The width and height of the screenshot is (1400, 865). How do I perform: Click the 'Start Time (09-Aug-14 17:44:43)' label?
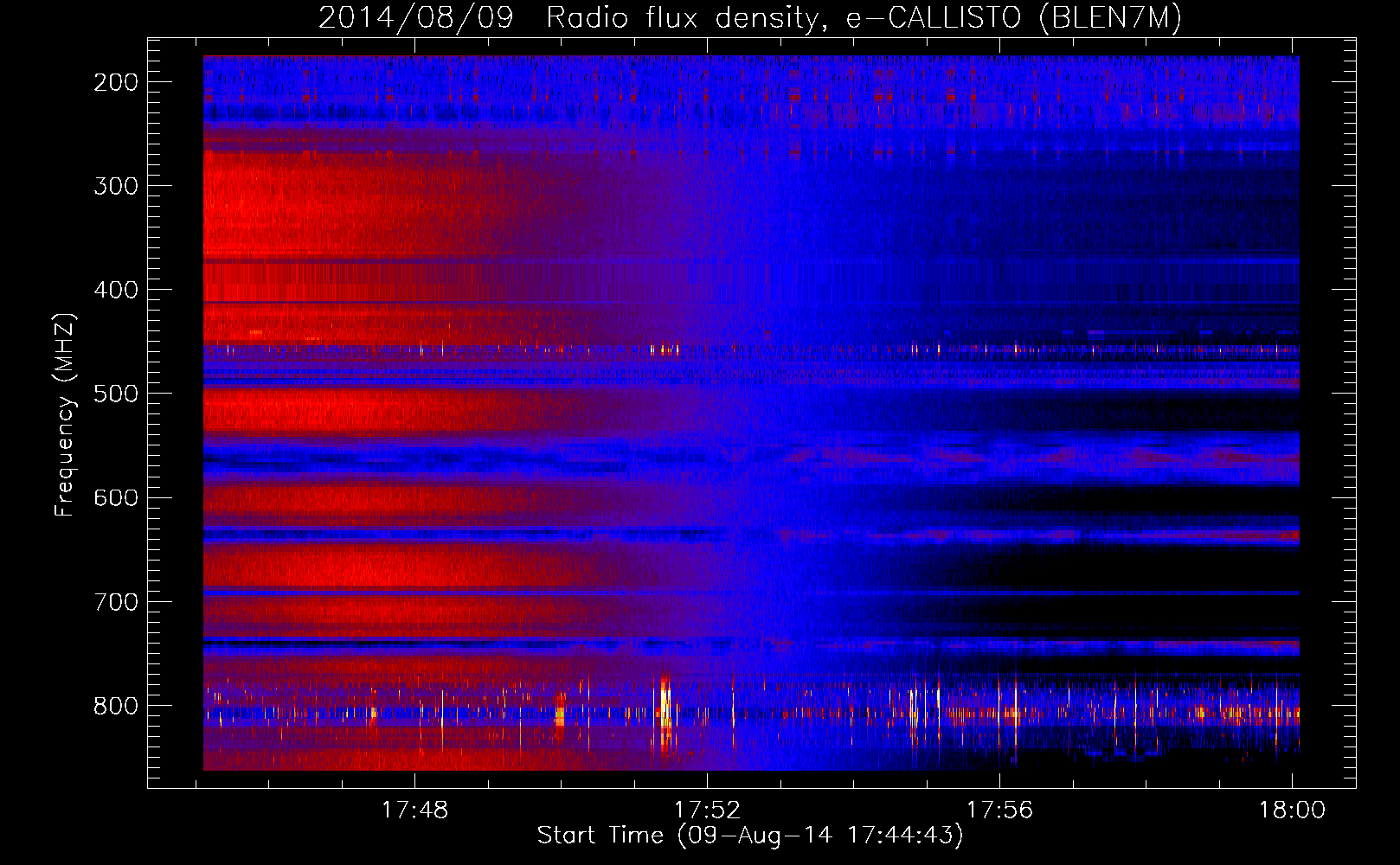[x=750, y=836]
